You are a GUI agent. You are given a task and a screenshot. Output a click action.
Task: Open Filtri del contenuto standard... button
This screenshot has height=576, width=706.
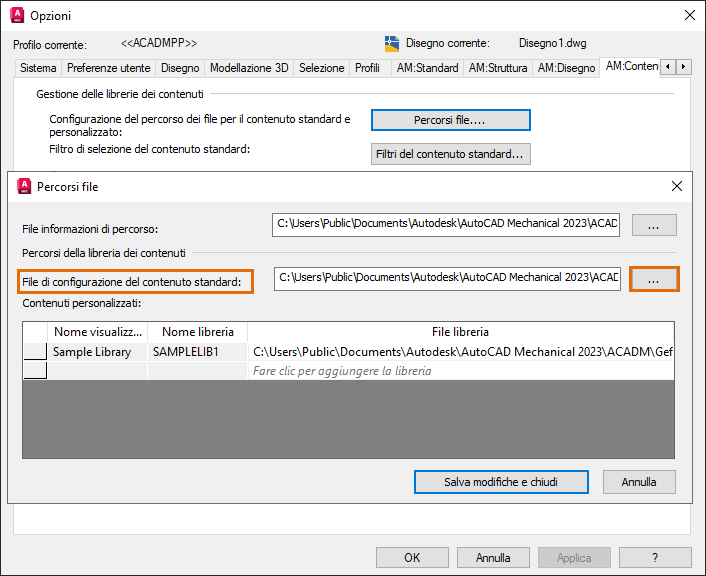(451, 154)
